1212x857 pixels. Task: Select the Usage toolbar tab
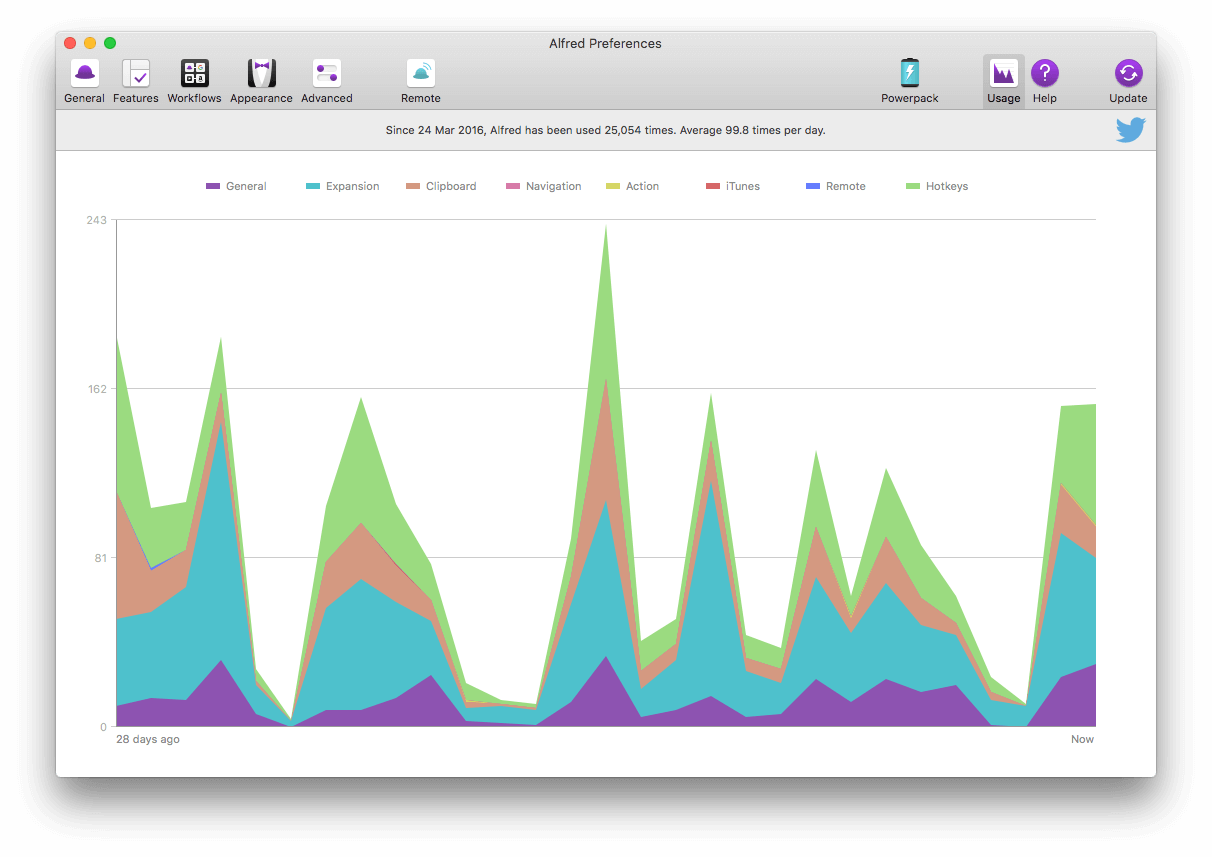1003,75
